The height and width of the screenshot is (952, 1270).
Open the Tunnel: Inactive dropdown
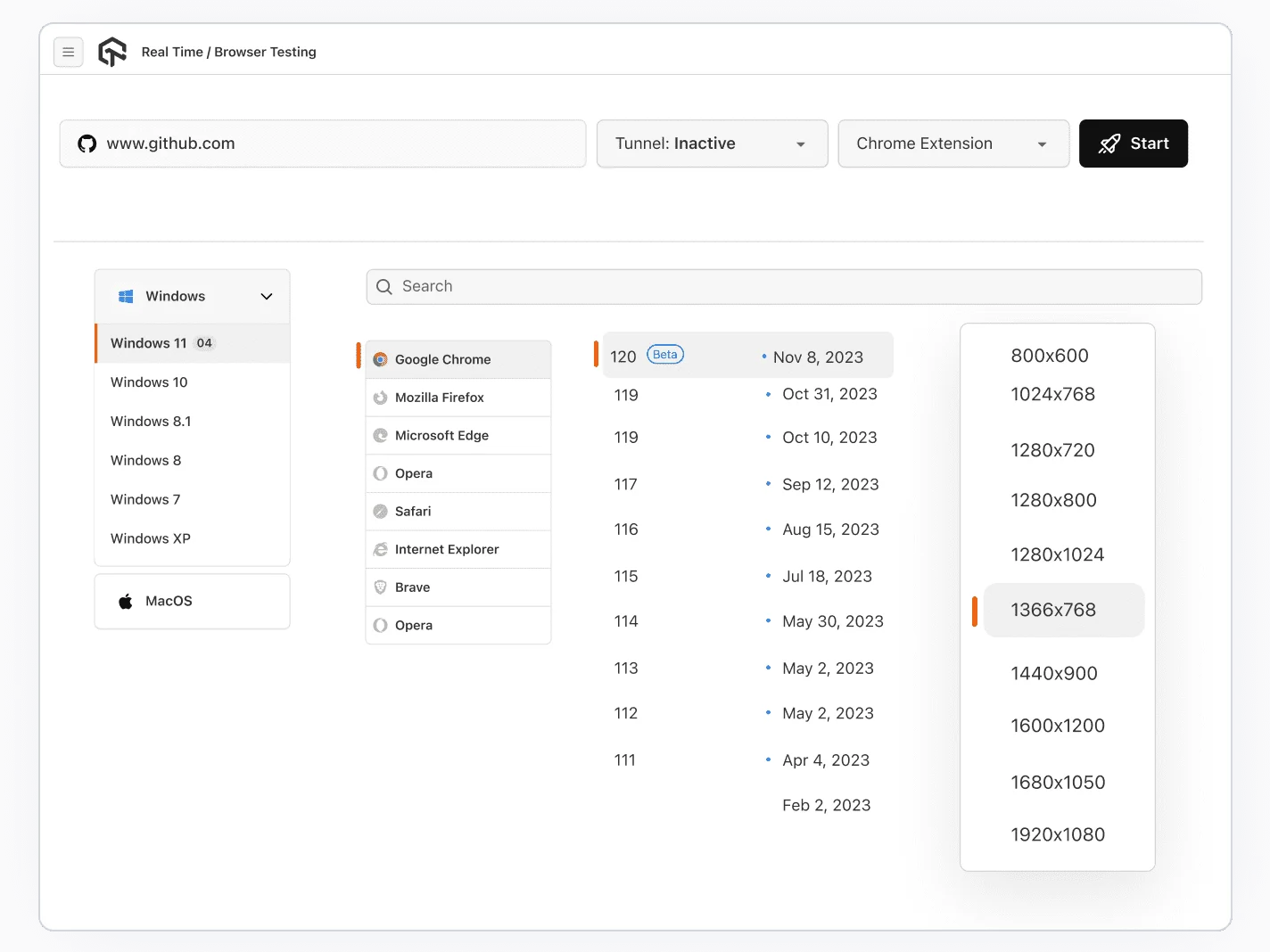[x=711, y=144]
